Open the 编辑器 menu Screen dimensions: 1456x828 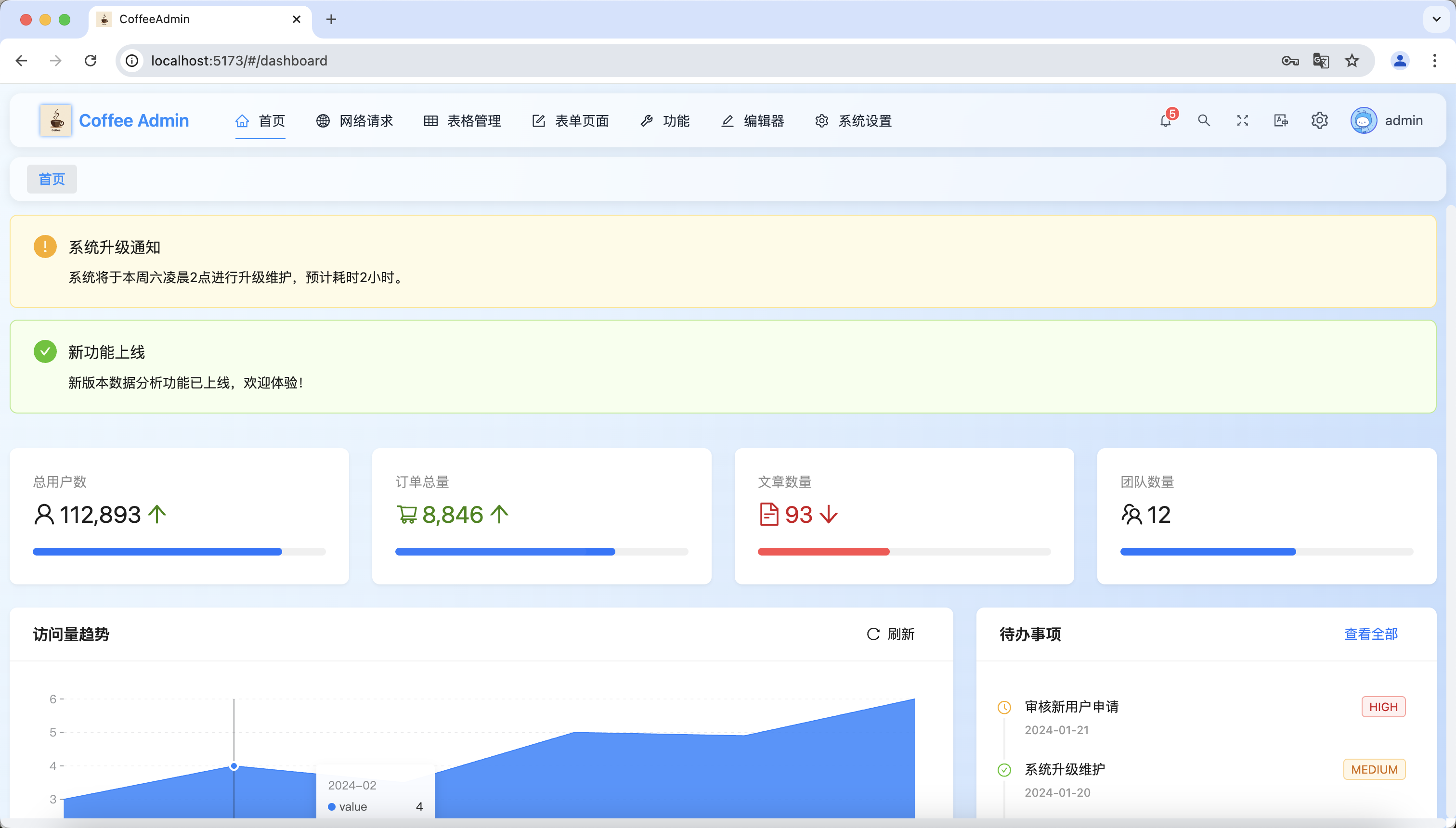tap(753, 121)
